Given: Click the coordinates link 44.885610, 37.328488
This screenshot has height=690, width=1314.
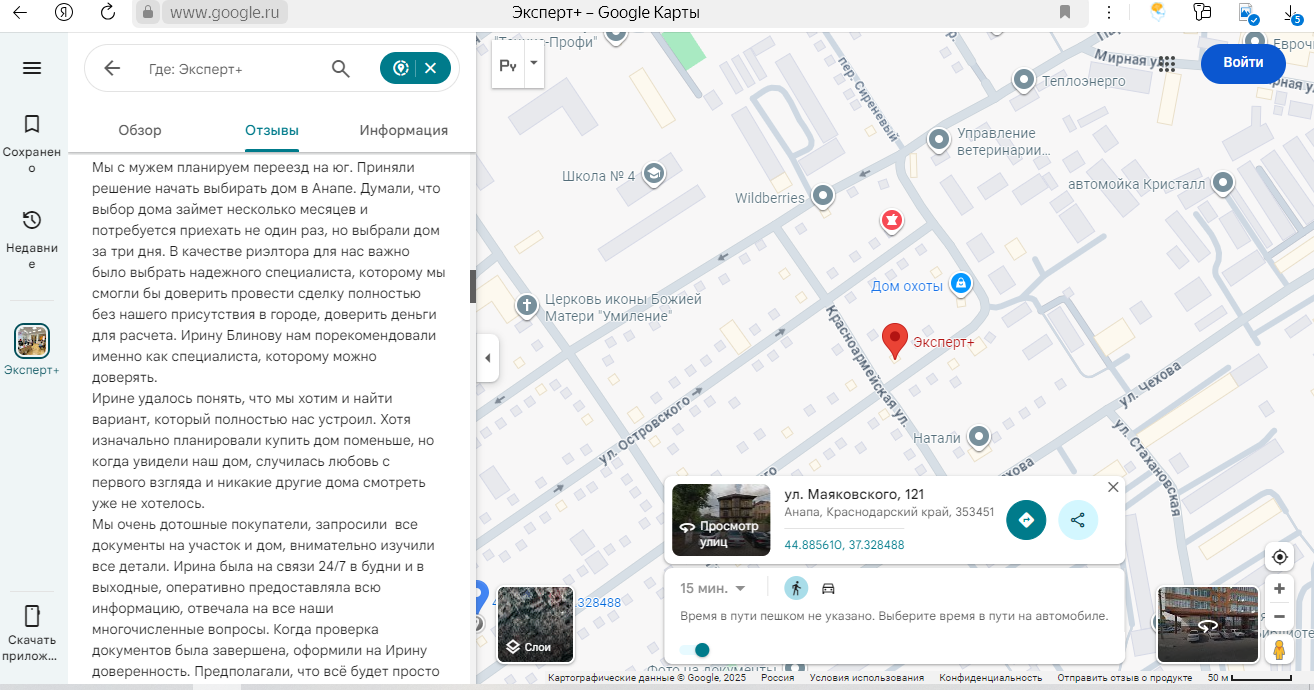Looking at the screenshot, I should click(844, 545).
